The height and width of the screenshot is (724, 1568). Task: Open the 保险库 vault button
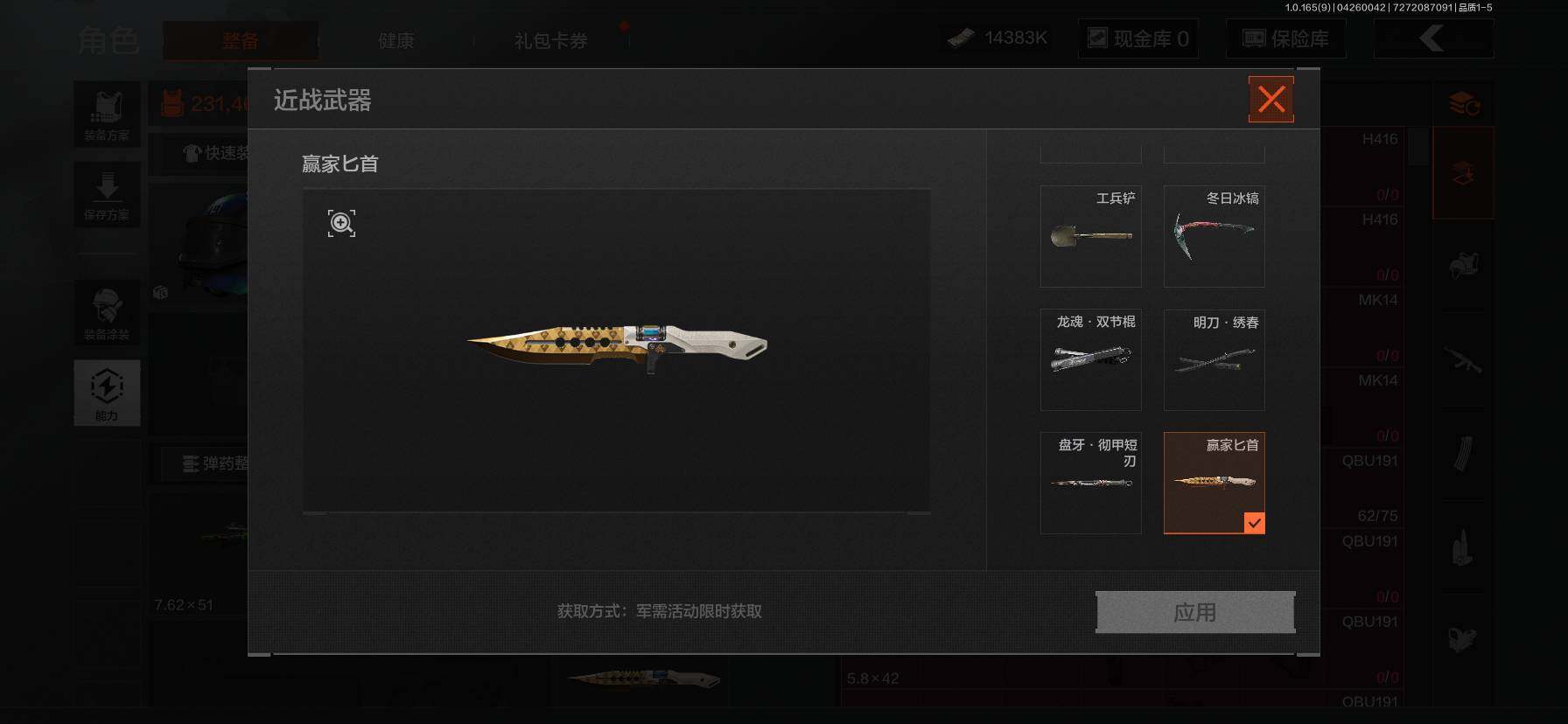pos(1286,38)
